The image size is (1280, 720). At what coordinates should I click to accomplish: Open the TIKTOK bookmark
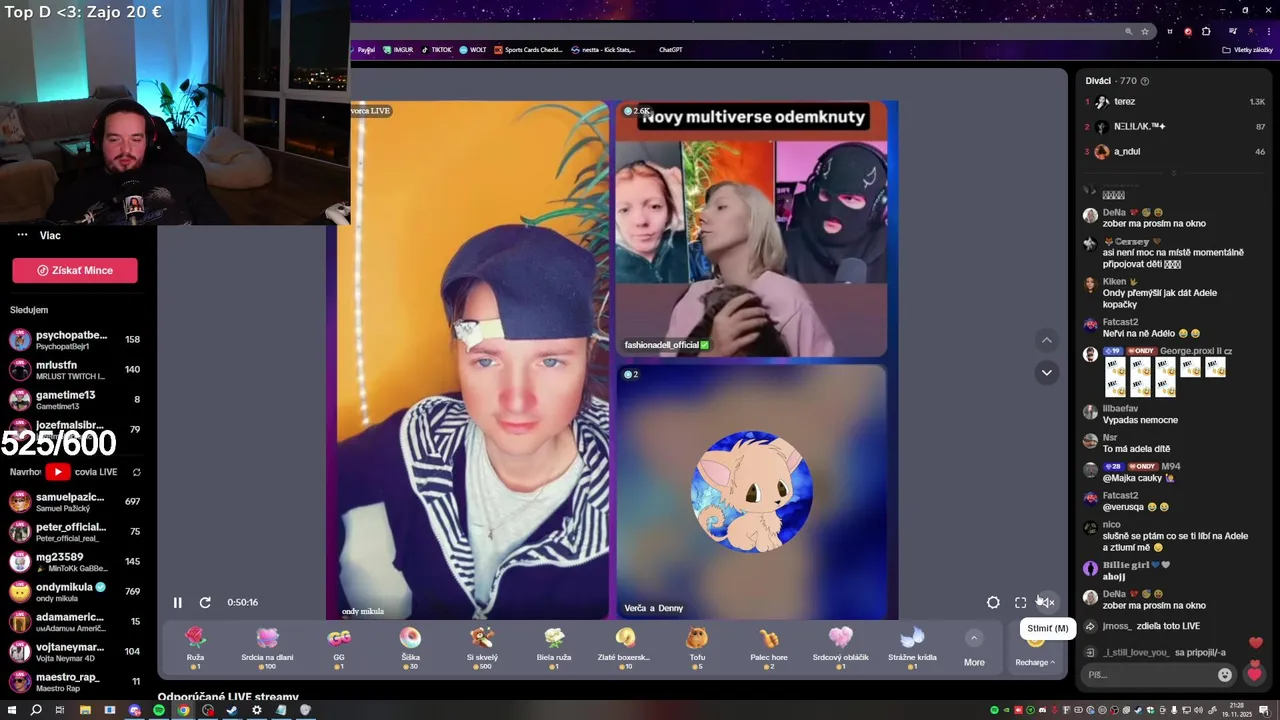point(436,49)
